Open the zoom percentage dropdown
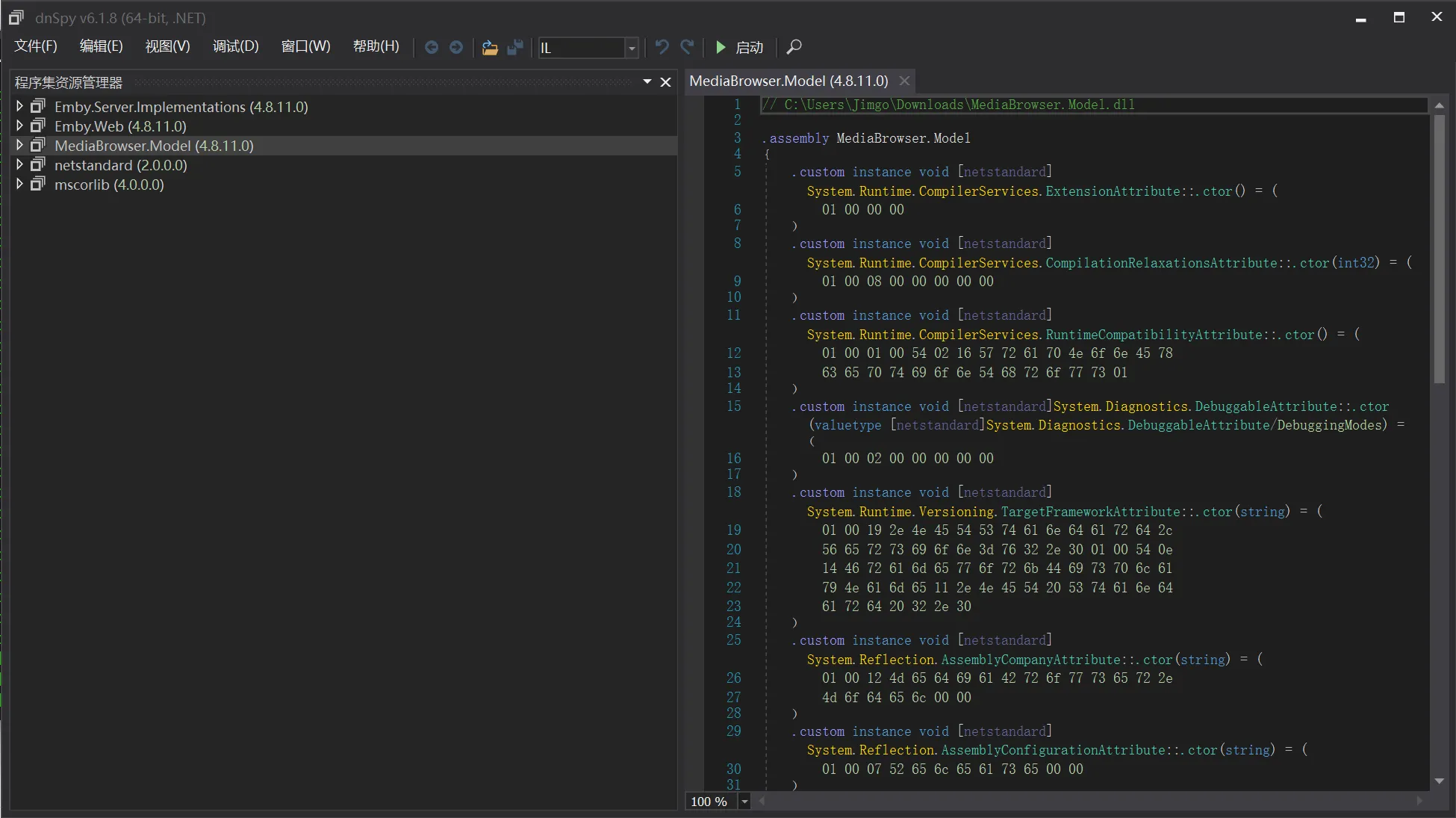Screen dimensions: 1456x818 (744, 801)
